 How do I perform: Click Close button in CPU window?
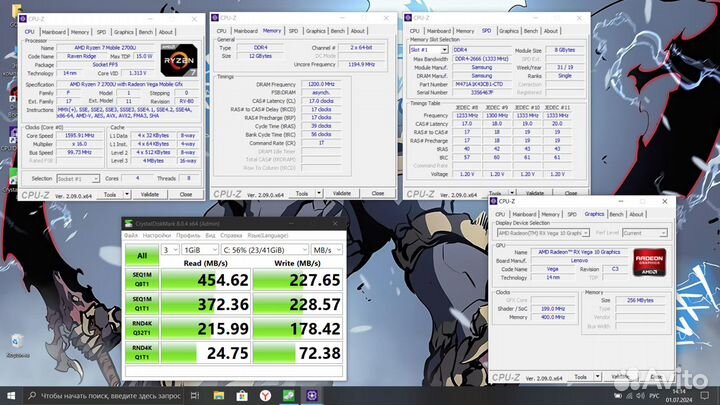(186, 194)
